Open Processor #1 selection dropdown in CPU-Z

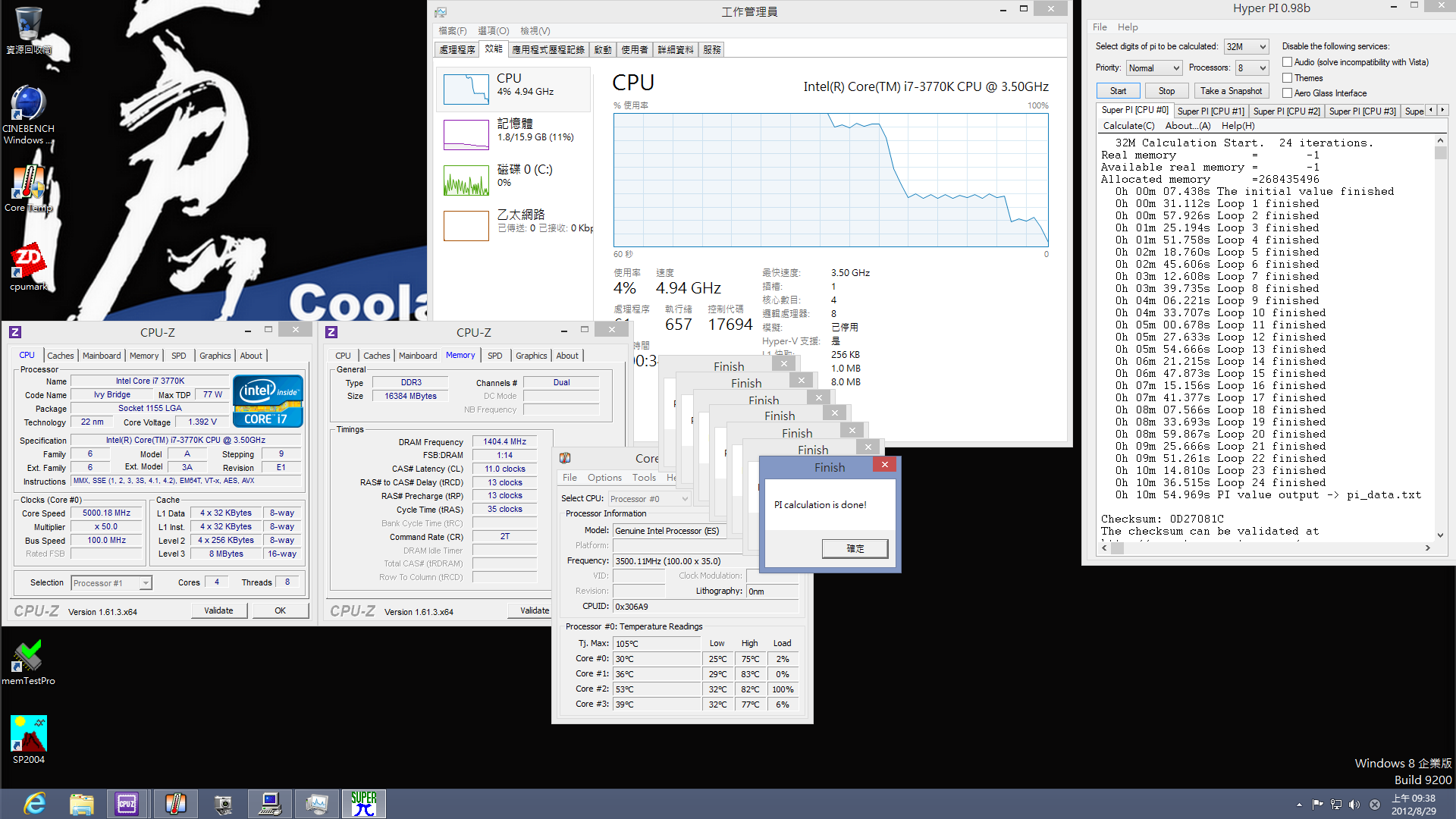[x=111, y=583]
